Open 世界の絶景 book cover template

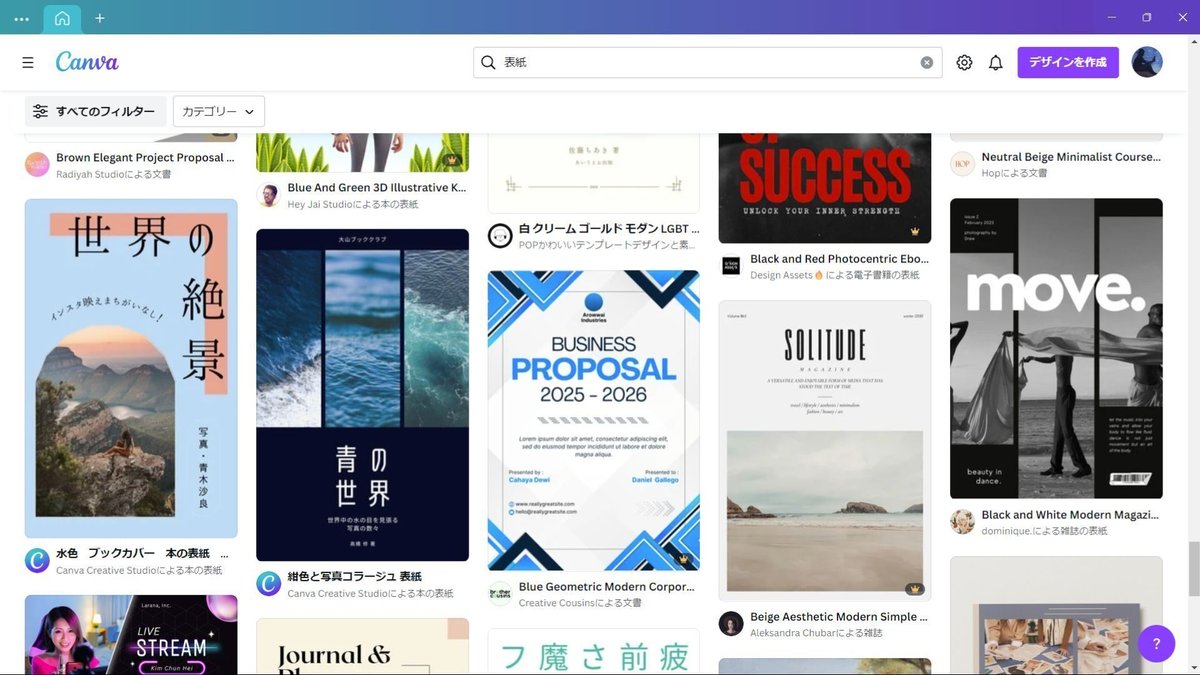click(x=131, y=368)
